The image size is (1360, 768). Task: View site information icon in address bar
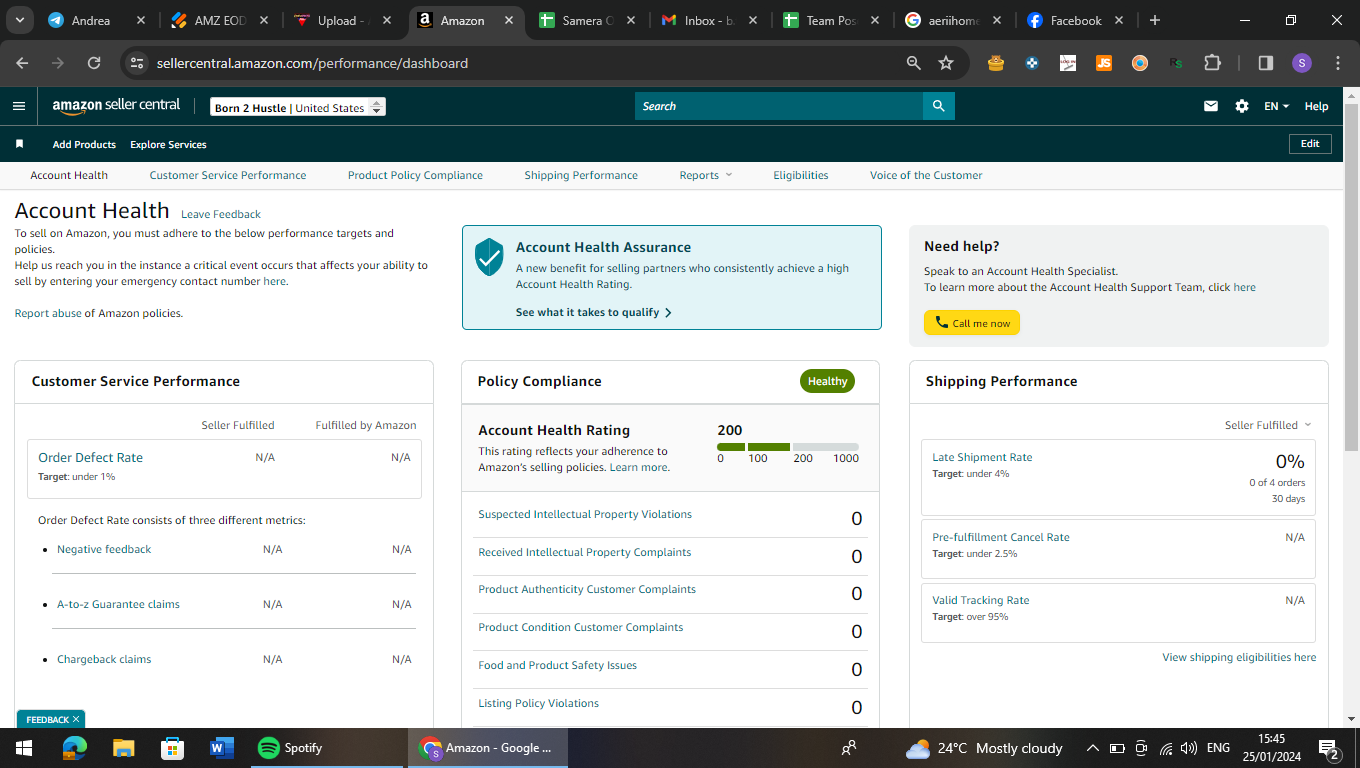click(x=138, y=63)
